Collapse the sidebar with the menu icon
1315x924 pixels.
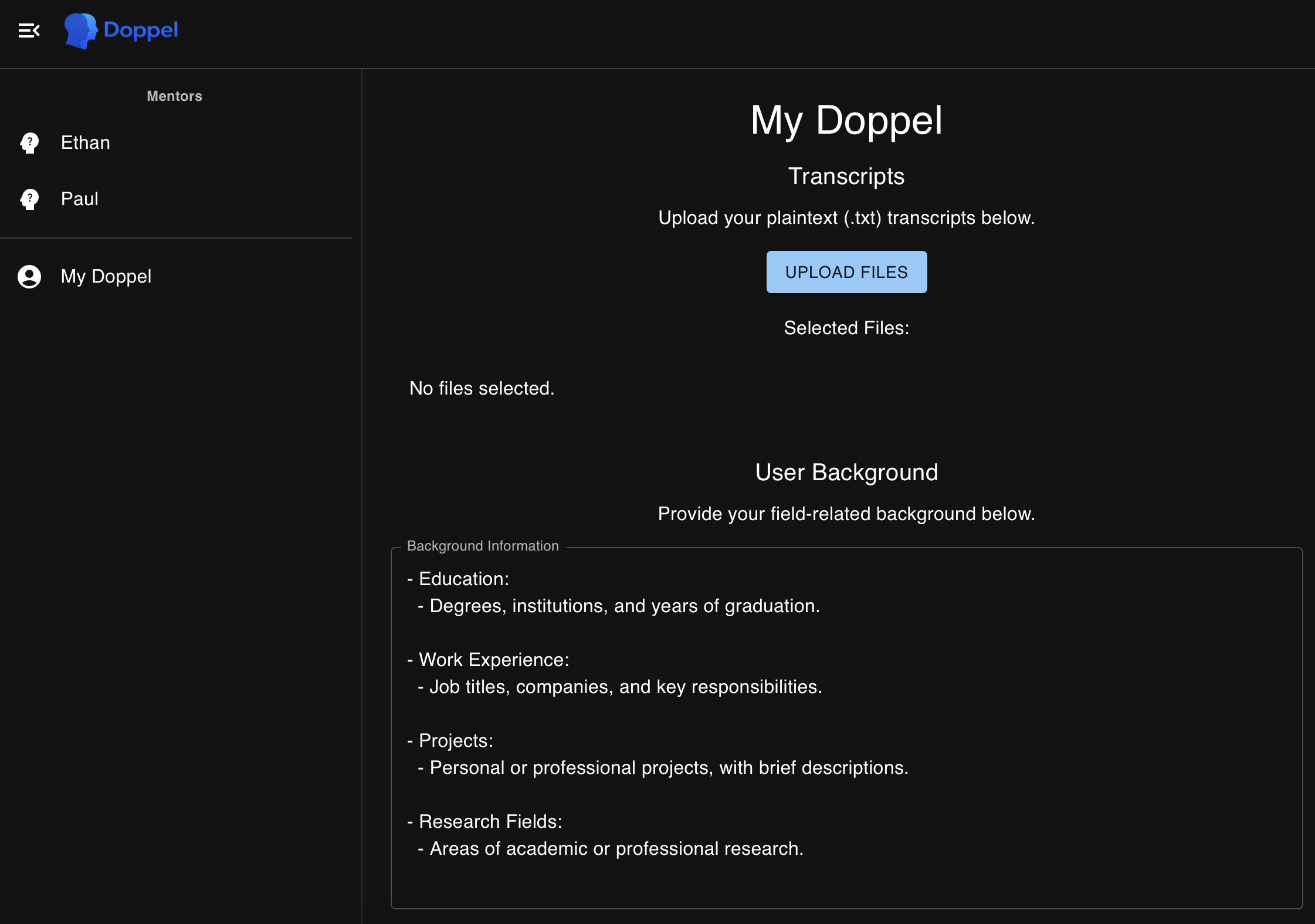[29, 30]
